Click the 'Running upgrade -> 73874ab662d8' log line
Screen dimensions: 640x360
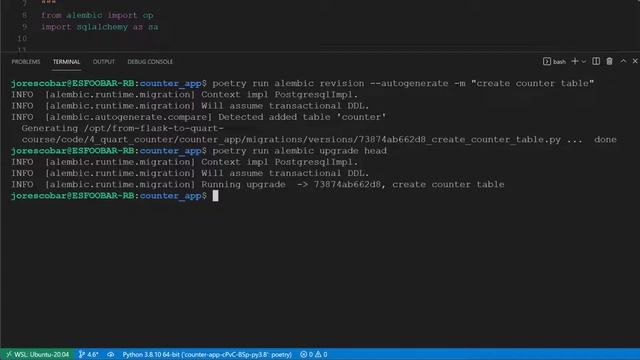tap(258, 184)
